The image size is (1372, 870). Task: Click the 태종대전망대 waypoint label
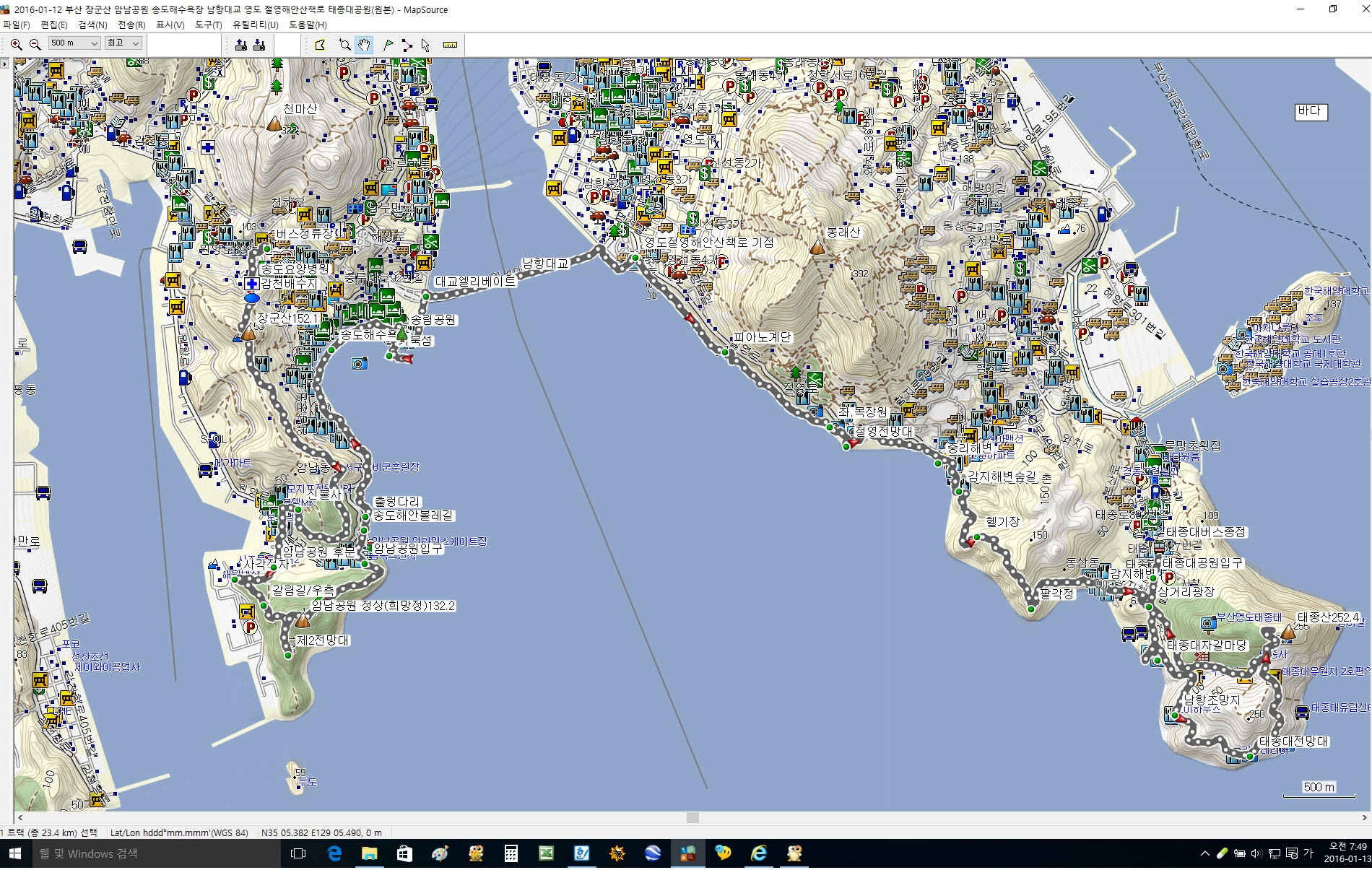coord(1293,741)
